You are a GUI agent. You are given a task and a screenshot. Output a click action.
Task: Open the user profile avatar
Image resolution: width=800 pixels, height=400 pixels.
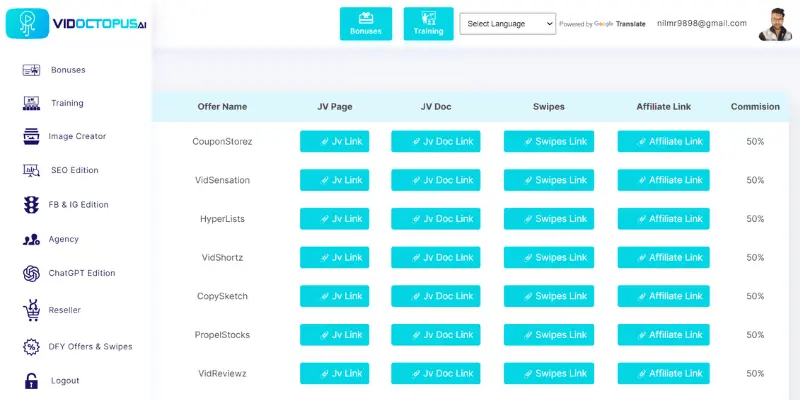pos(776,24)
